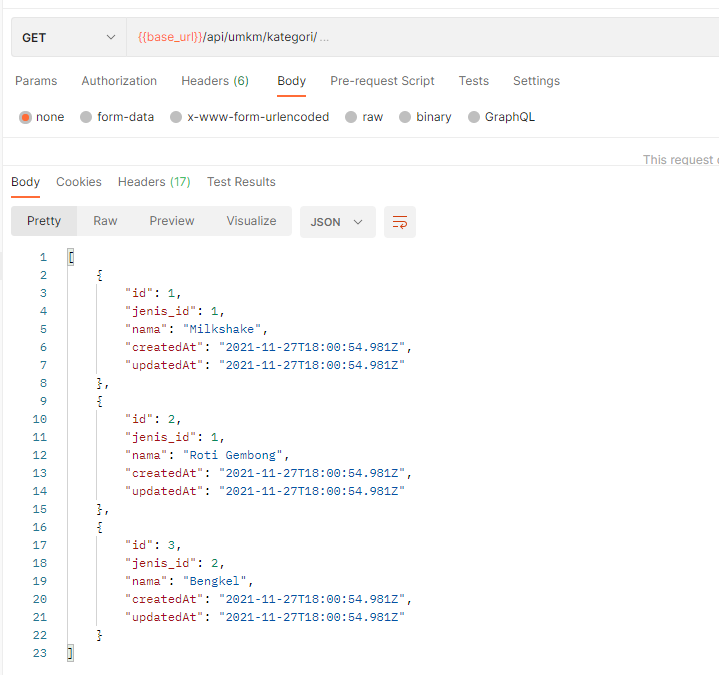This screenshot has height=675, width=719.
Task: Switch to the Authorization tab
Action: [119, 81]
